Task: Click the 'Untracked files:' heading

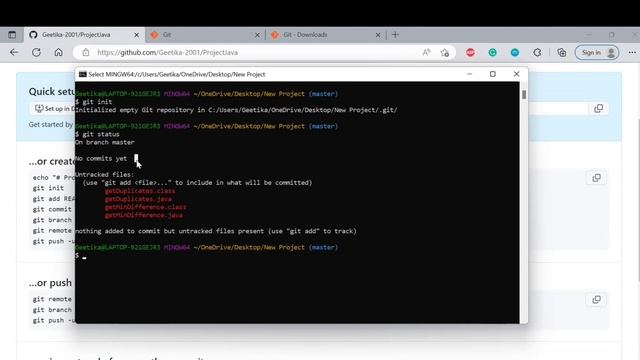Action: pos(104,174)
